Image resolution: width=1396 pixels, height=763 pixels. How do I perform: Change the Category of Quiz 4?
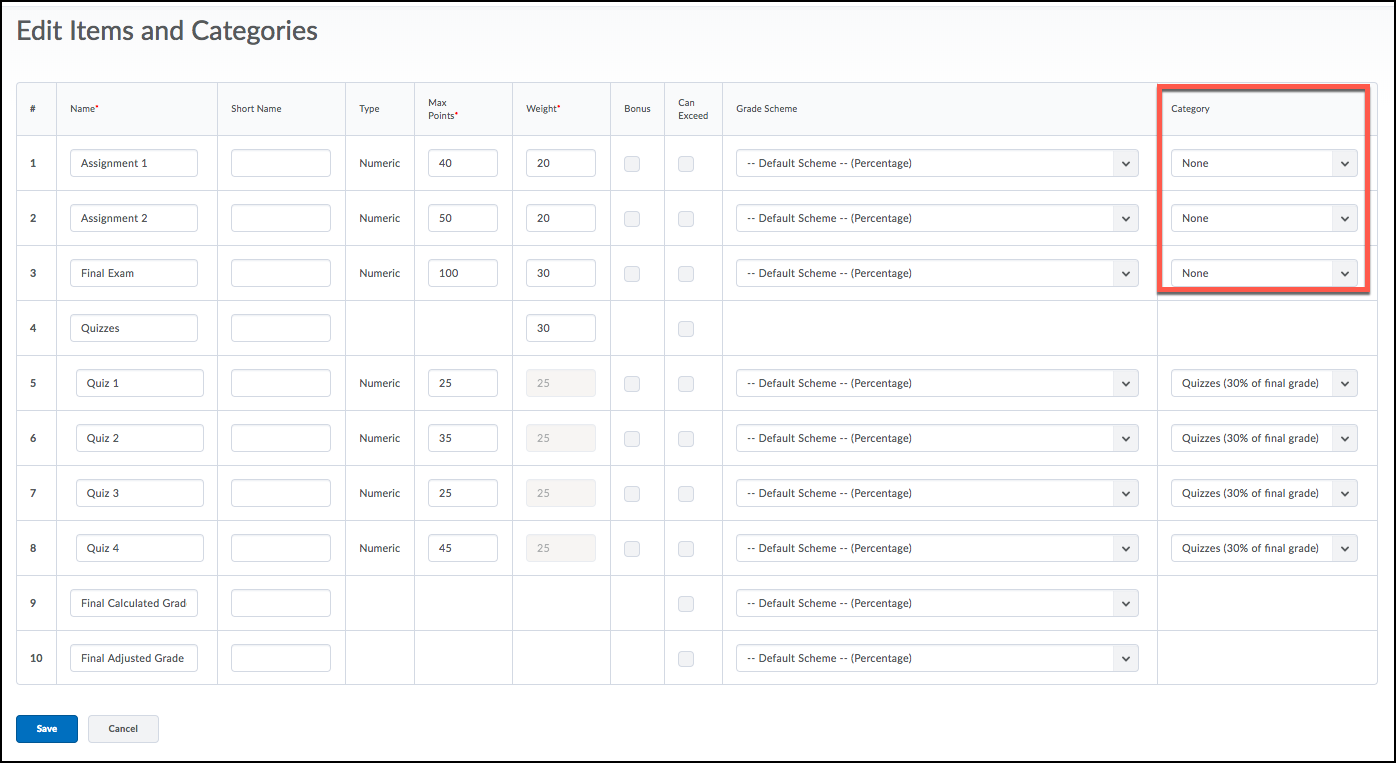[1264, 548]
